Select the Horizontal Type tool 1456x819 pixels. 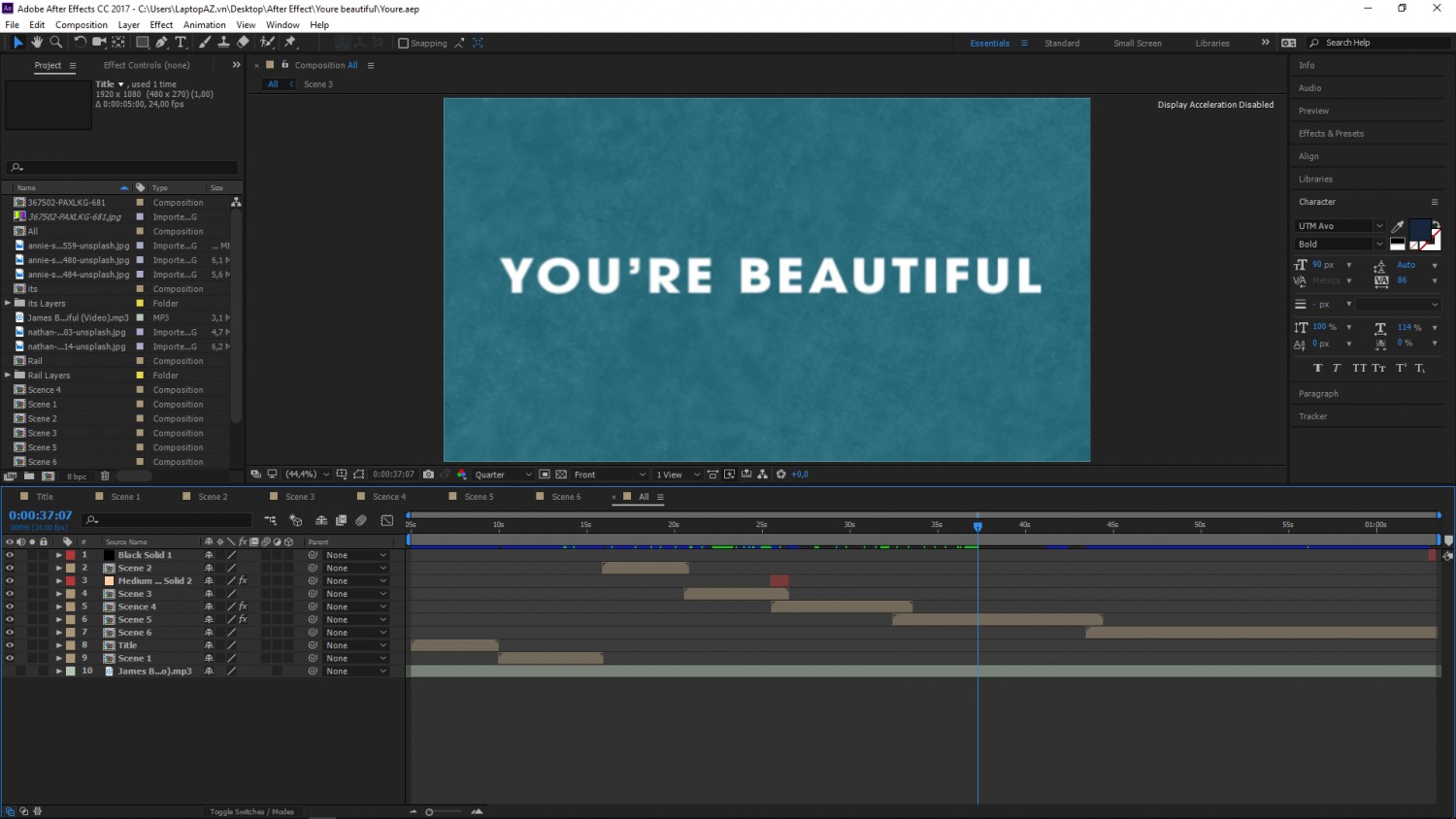point(181,43)
